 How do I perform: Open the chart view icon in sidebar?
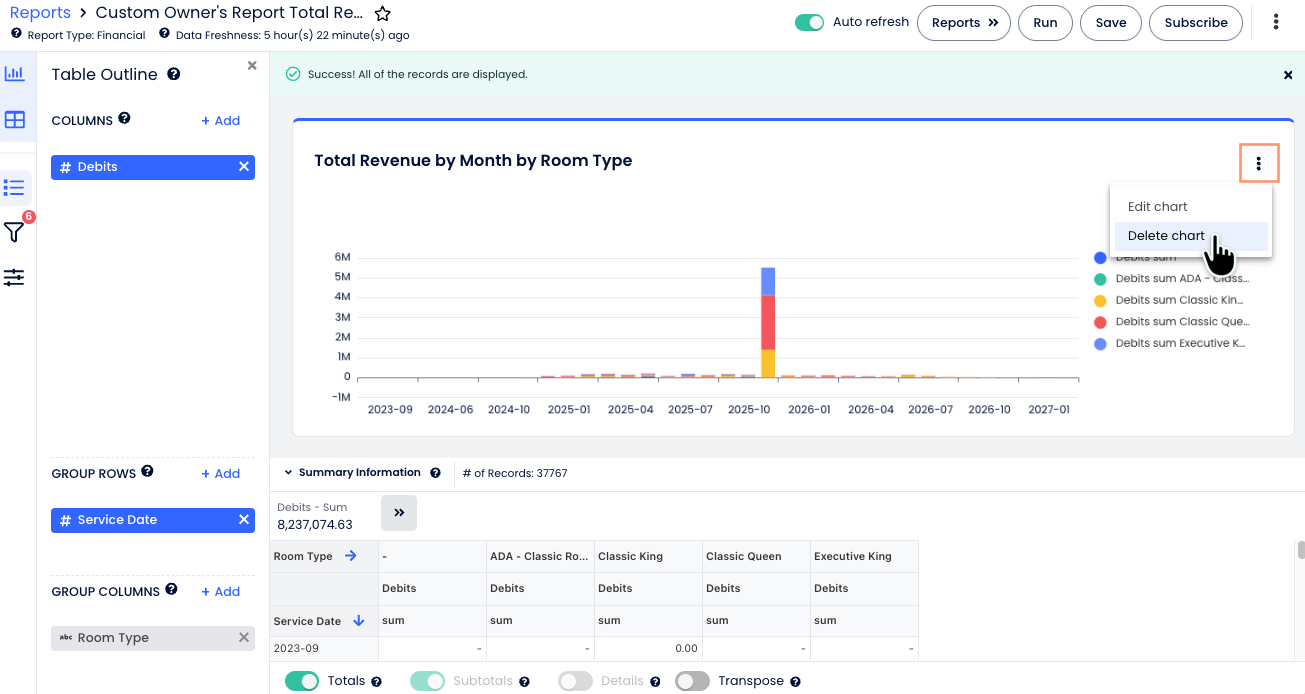pos(14,74)
